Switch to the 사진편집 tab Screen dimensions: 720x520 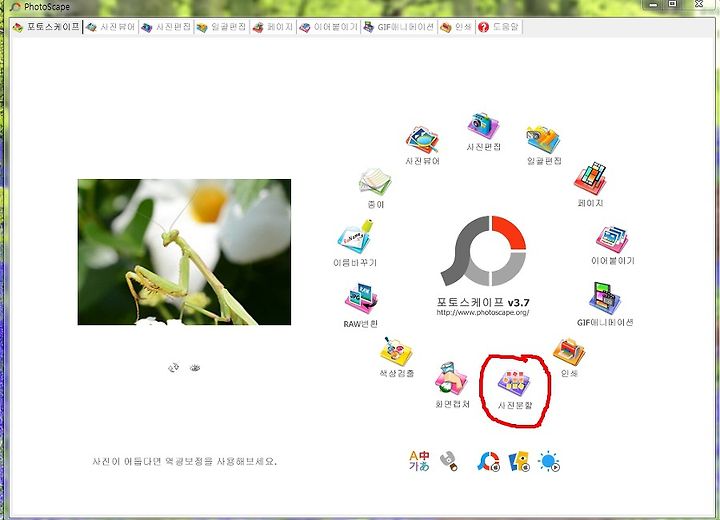tap(166, 27)
